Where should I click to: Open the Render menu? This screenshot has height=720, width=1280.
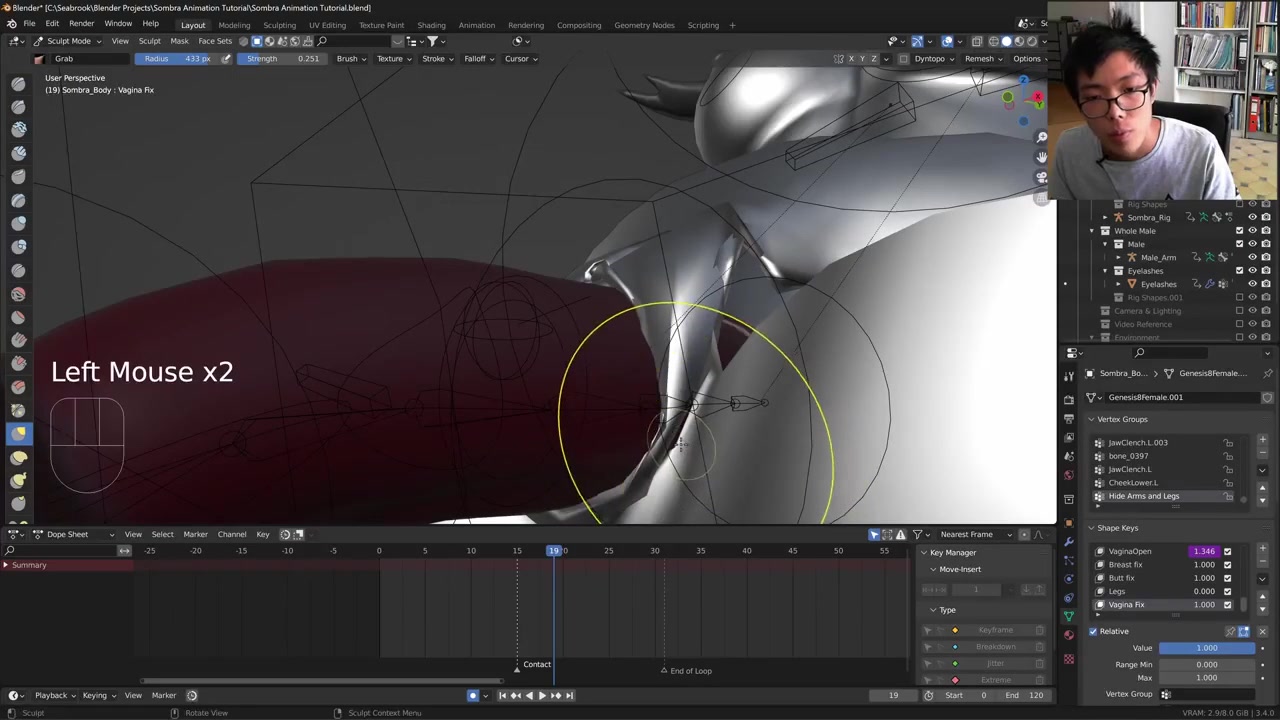(x=81, y=24)
